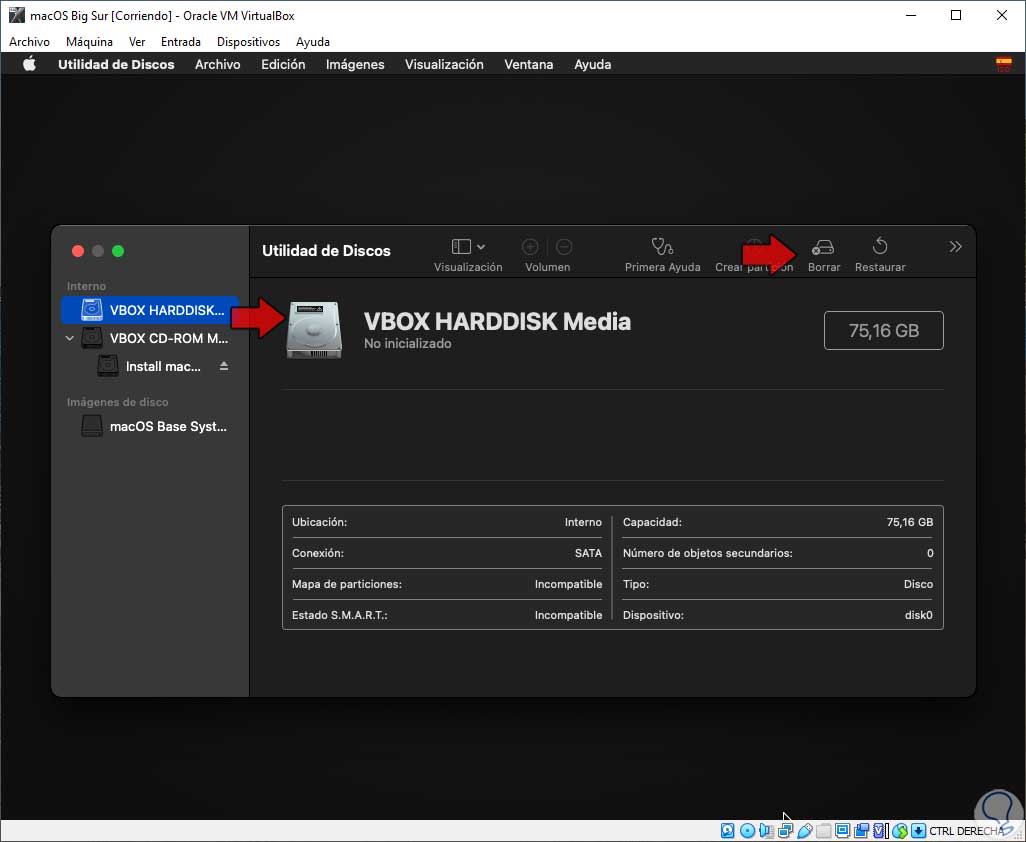
Task: Show more toolbar items via double chevron
Action: [955, 247]
